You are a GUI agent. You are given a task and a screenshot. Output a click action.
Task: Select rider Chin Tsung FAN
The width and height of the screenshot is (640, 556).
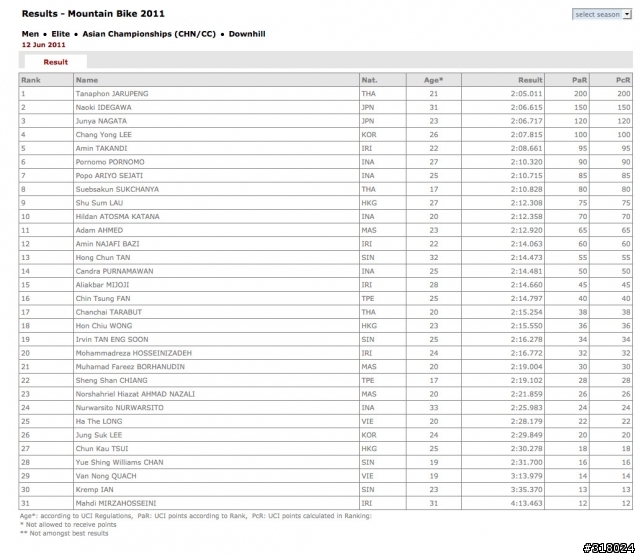[103, 299]
